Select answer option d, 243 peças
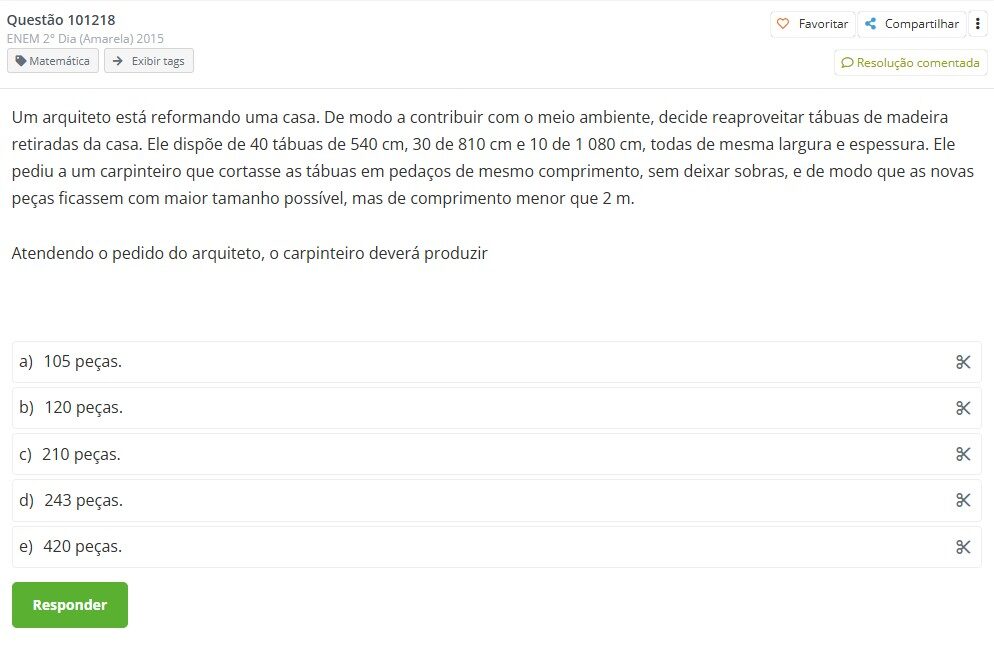The height and width of the screenshot is (645, 994). click(x=80, y=500)
